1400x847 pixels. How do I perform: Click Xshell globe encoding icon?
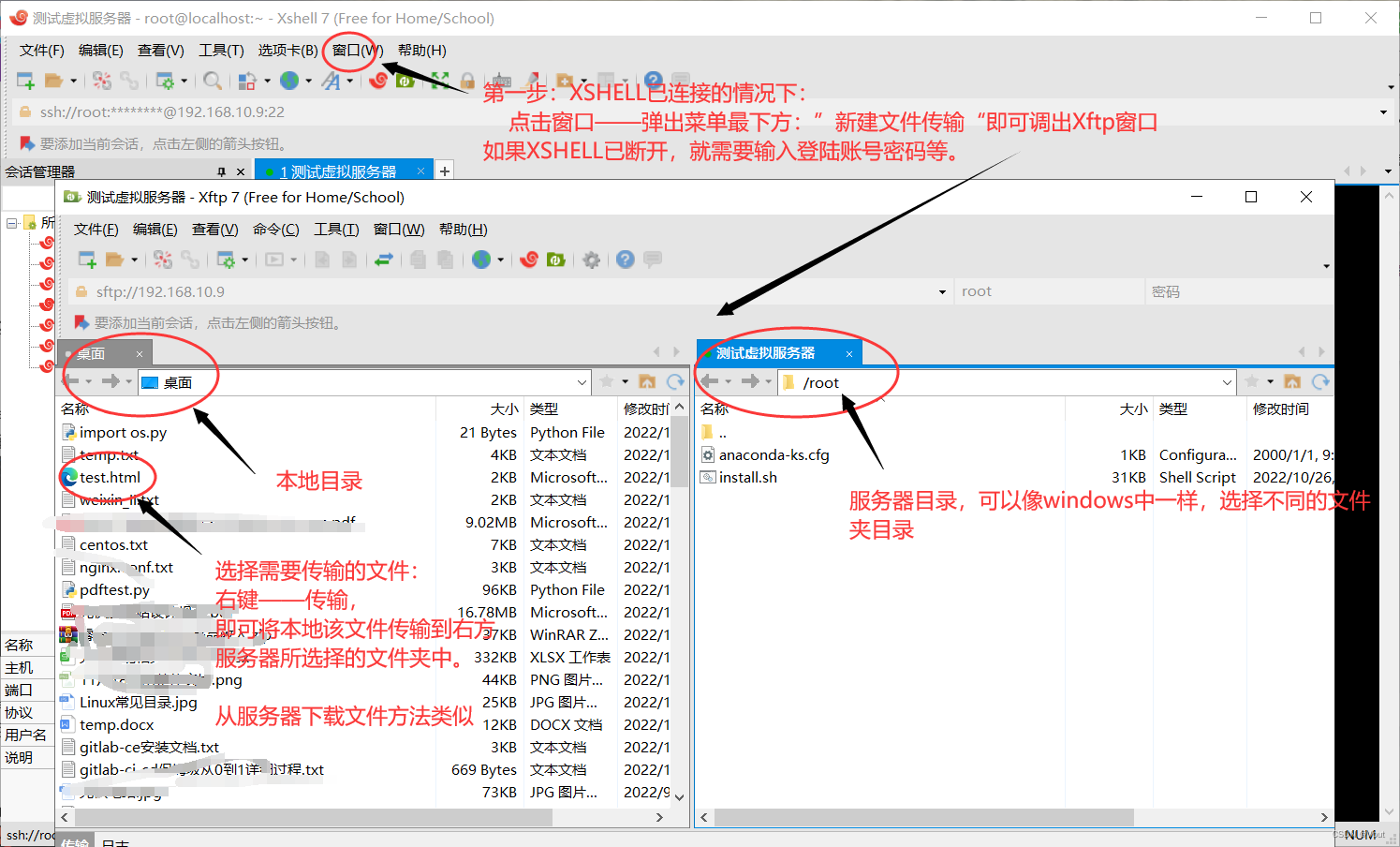(289, 81)
